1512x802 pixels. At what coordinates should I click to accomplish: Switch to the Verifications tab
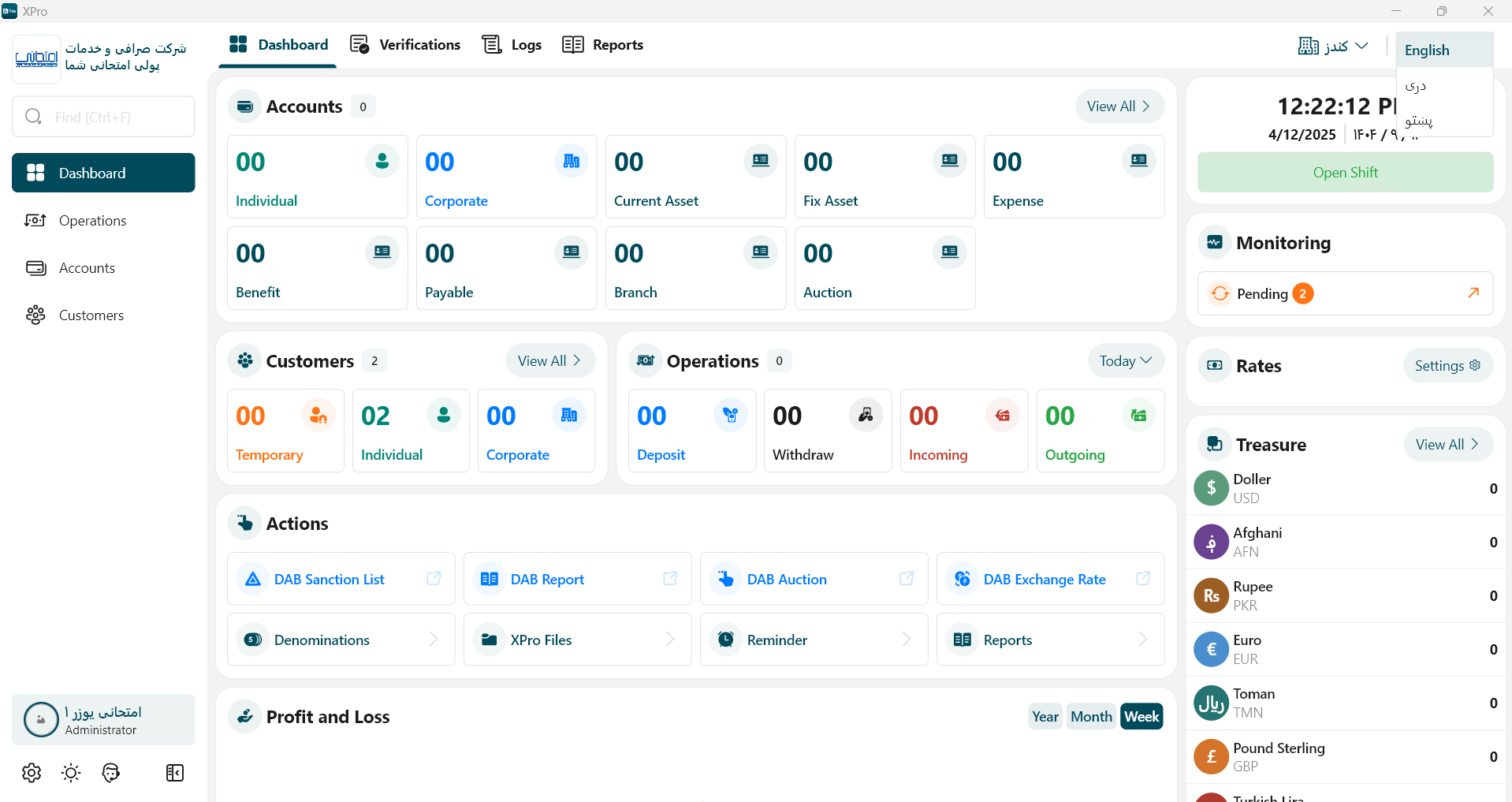[x=405, y=45]
